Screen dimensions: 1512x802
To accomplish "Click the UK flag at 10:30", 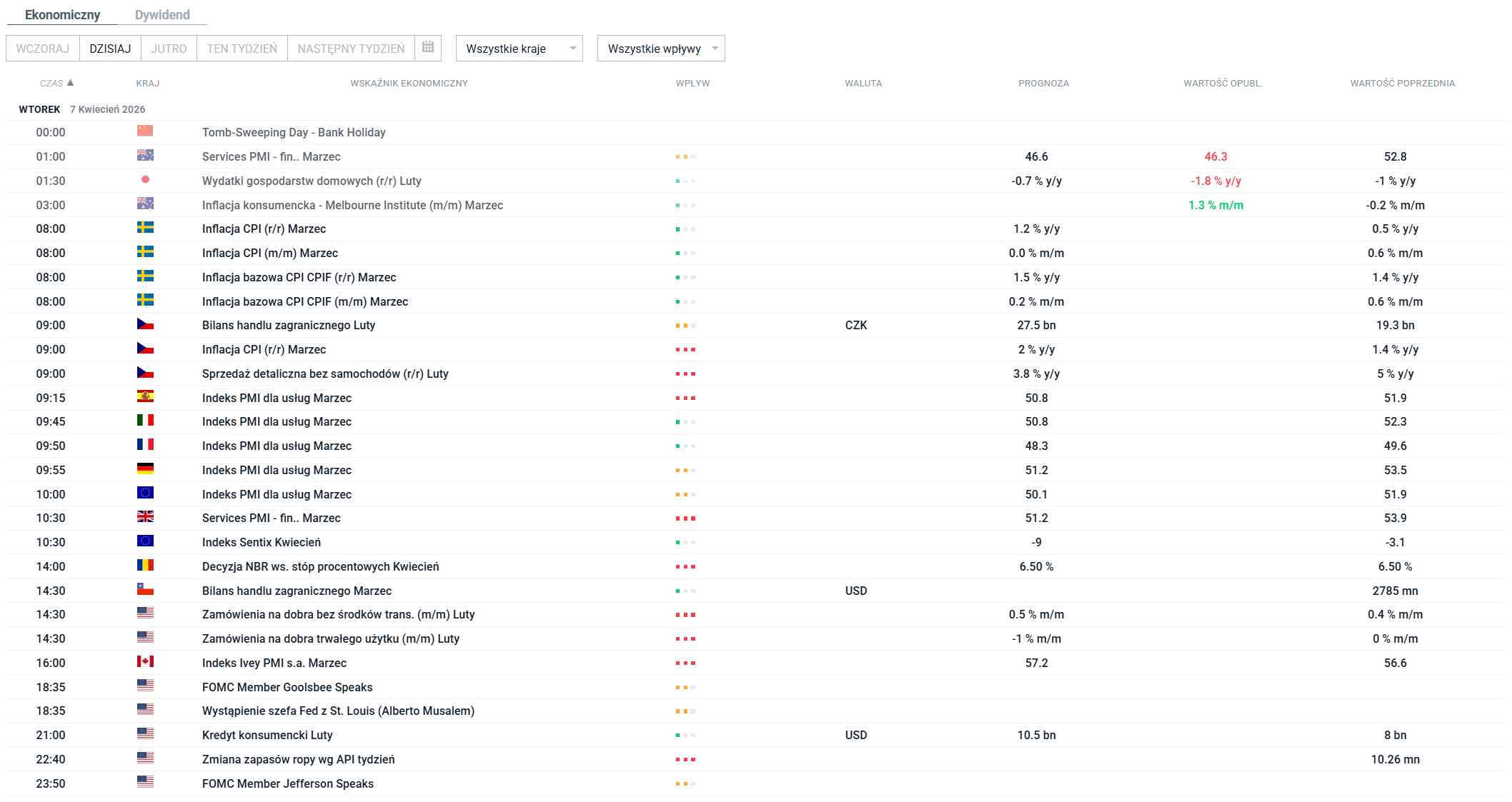I will point(145,517).
